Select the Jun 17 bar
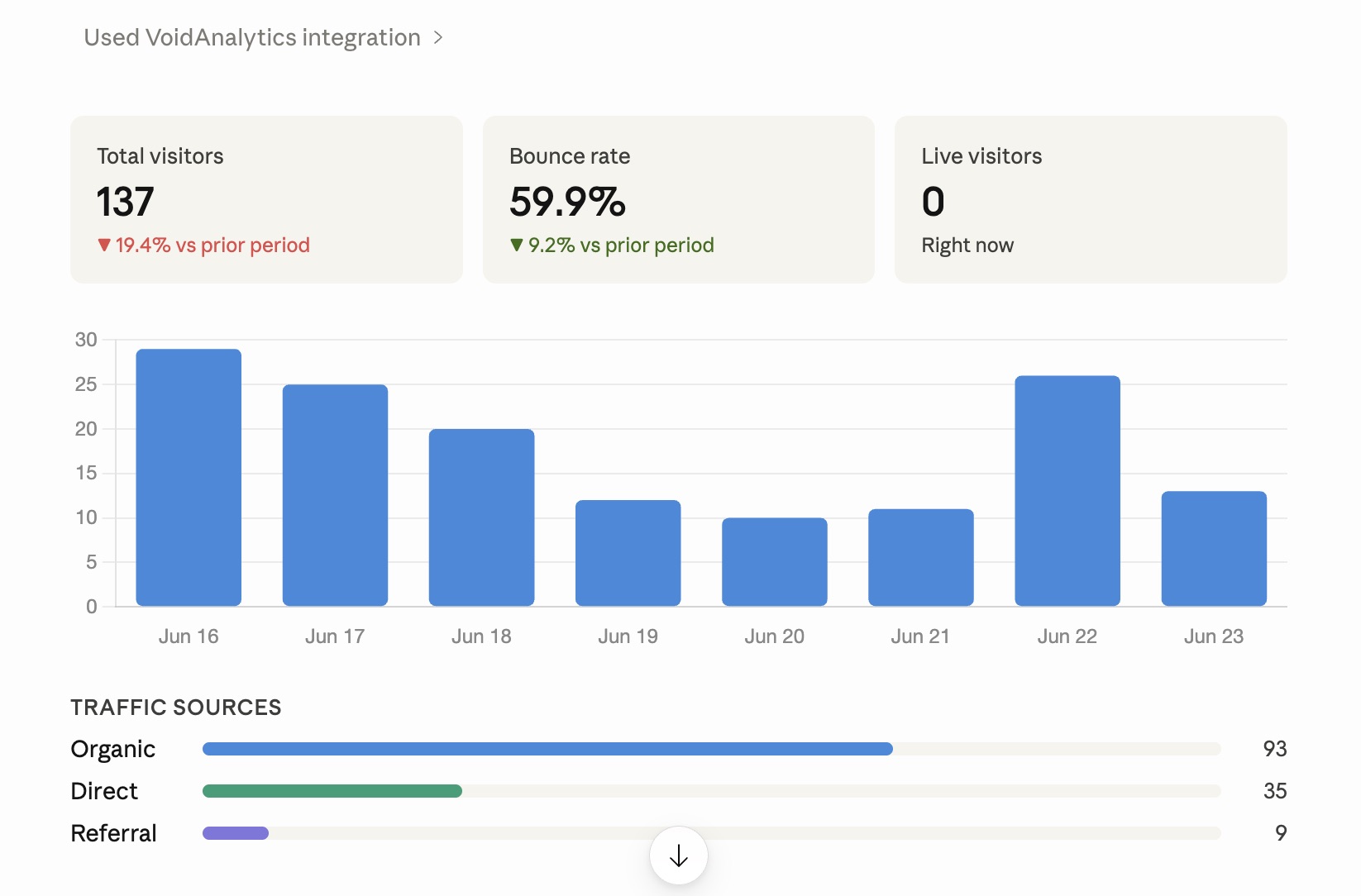Screen dimensions: 1361x896 pos(335,495)
